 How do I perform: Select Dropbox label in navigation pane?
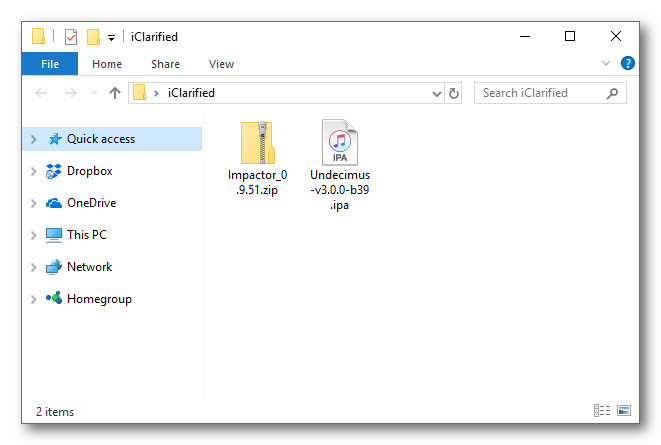89,171
